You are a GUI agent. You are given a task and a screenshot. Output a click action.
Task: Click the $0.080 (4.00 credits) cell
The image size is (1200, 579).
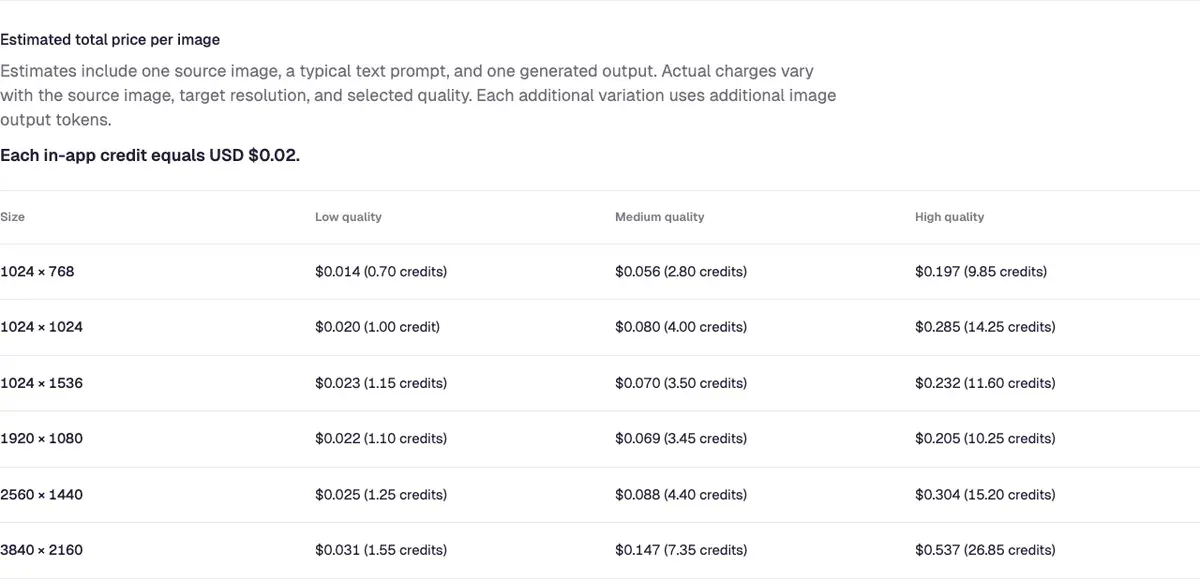pos(681,327)
